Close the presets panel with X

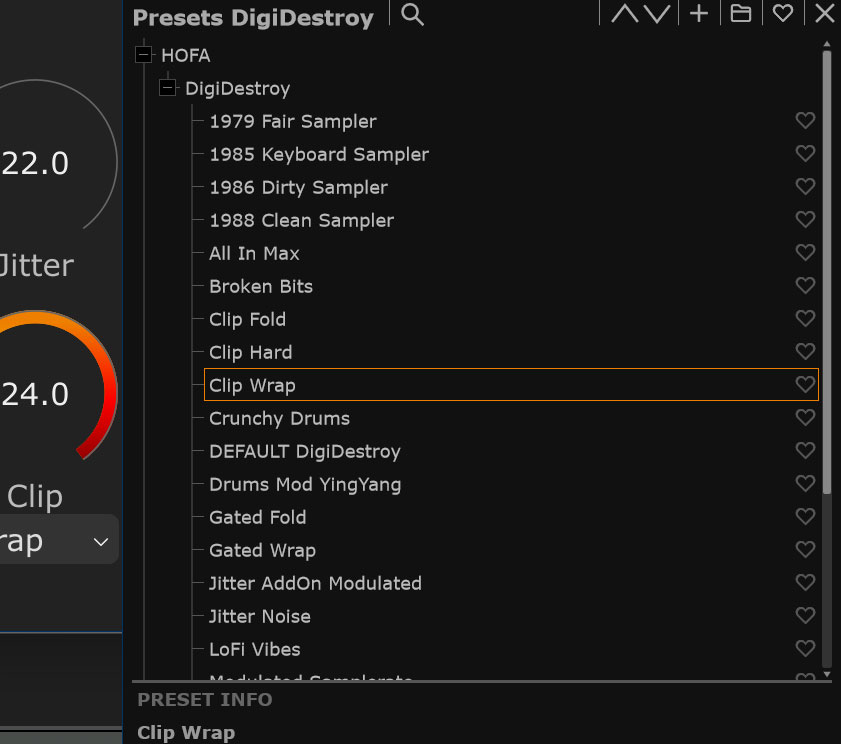[x=824, y=13]
